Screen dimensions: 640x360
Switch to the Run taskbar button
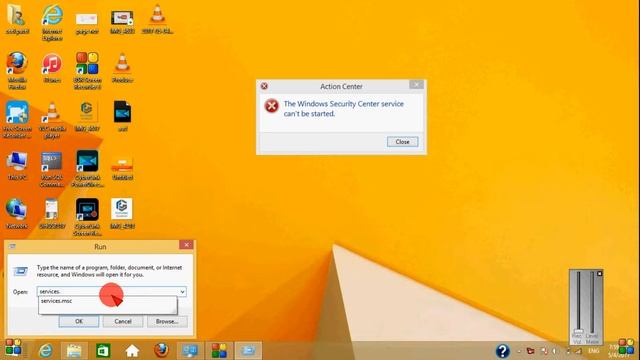[x=248, y=351]
